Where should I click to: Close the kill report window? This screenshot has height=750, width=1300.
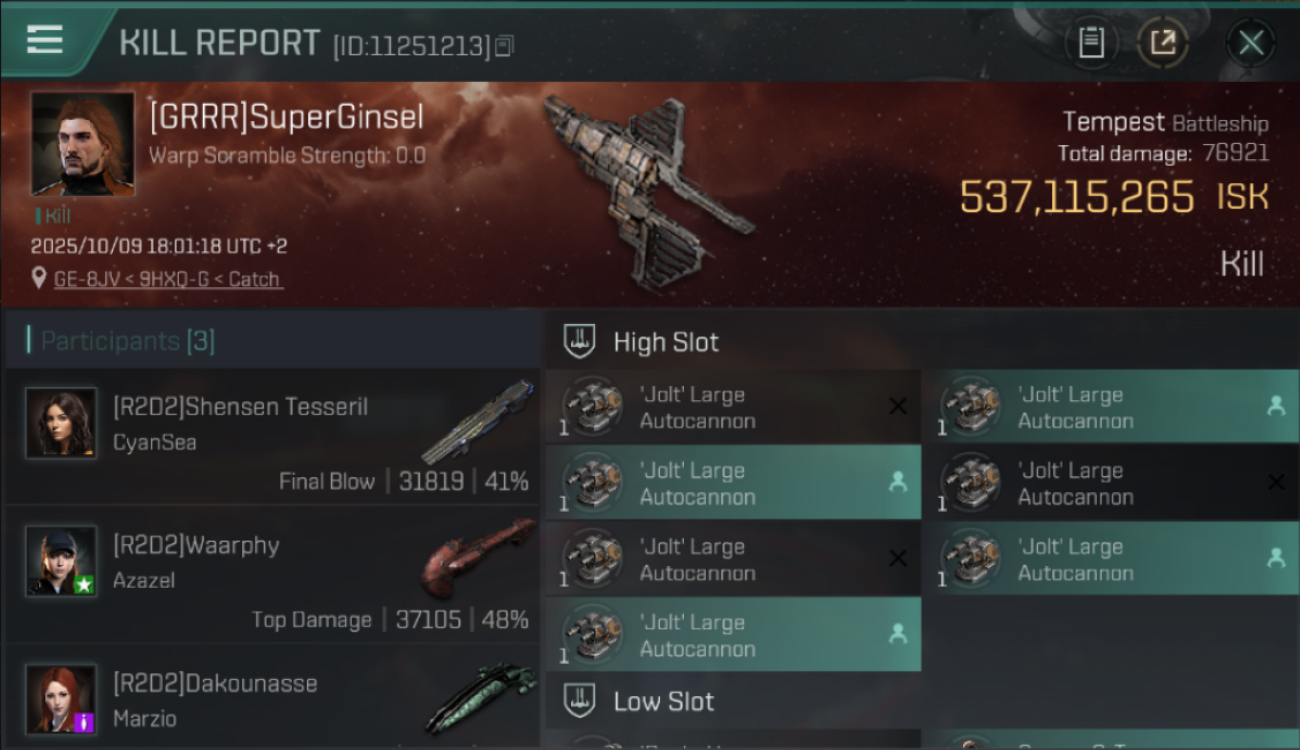point(1251,42)
